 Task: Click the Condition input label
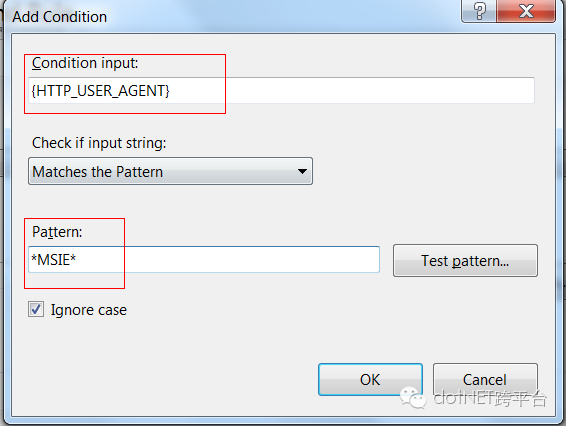coord(85,63)
